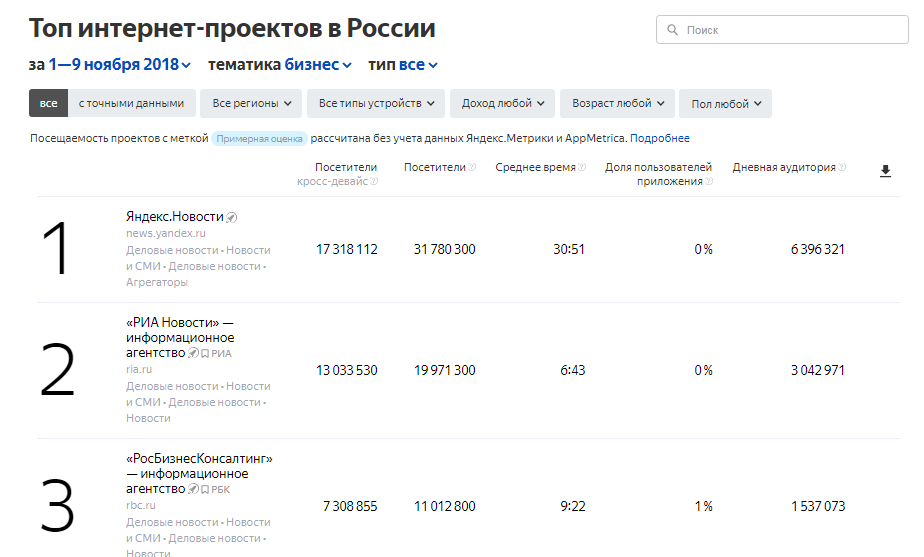The width and height of the screenshot is (924, 557).
Task: Click help icon beside кросс-девайс header
Action: coord(374,182)
